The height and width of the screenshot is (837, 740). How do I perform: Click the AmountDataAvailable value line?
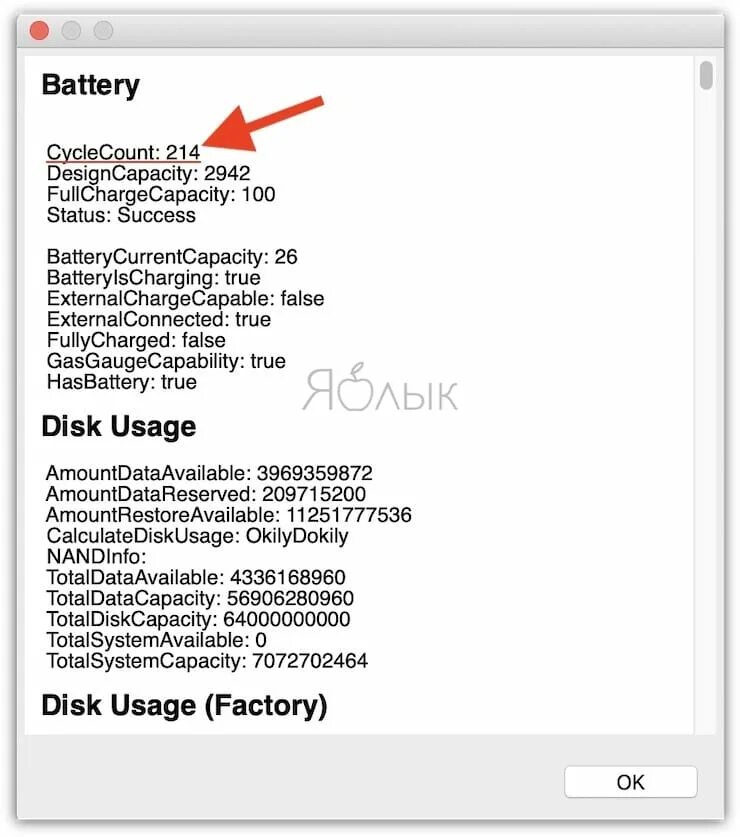[209, 473]
